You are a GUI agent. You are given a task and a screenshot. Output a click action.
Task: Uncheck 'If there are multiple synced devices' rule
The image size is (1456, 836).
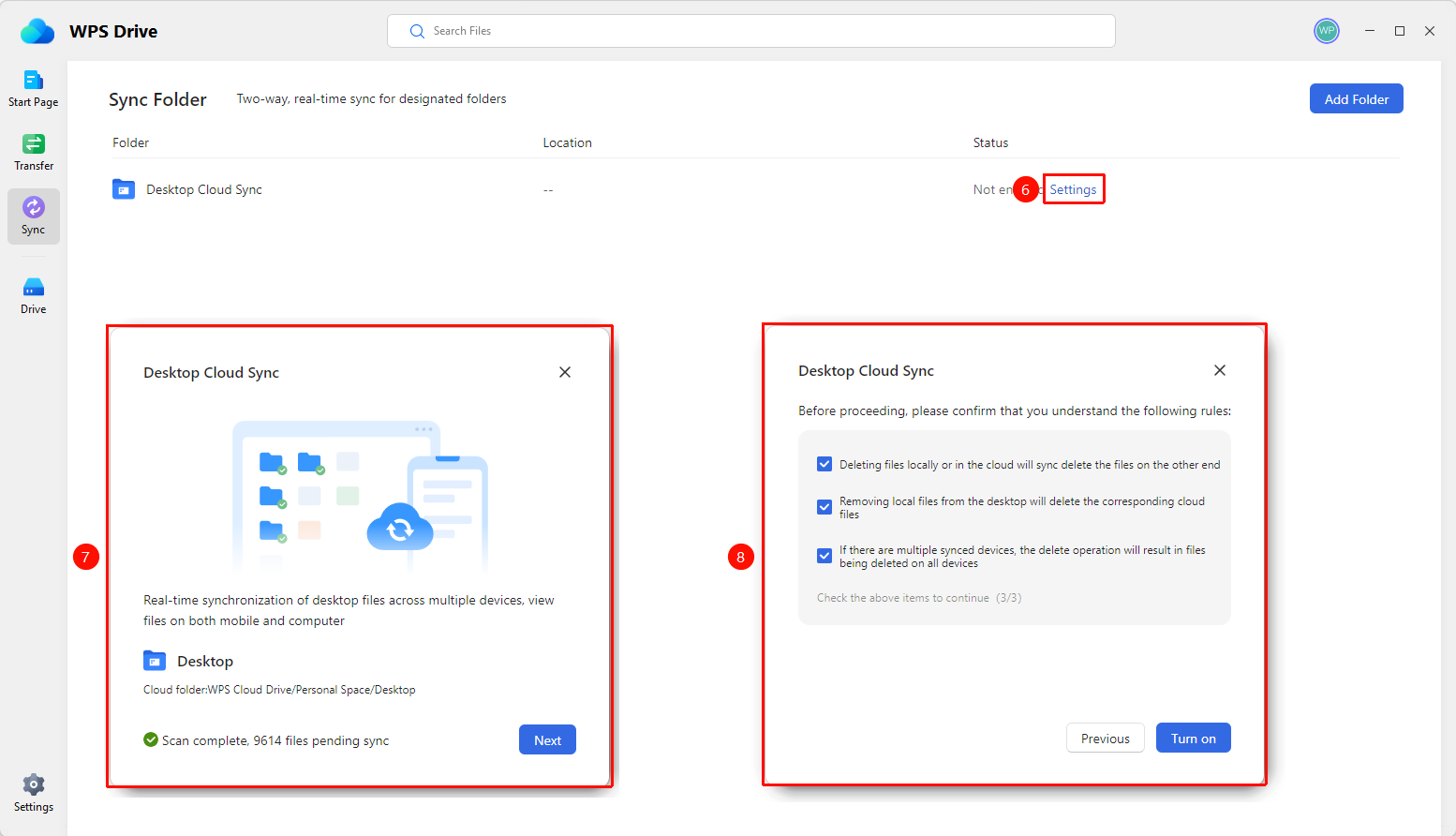pyautogui.click(x=825, y=556)
